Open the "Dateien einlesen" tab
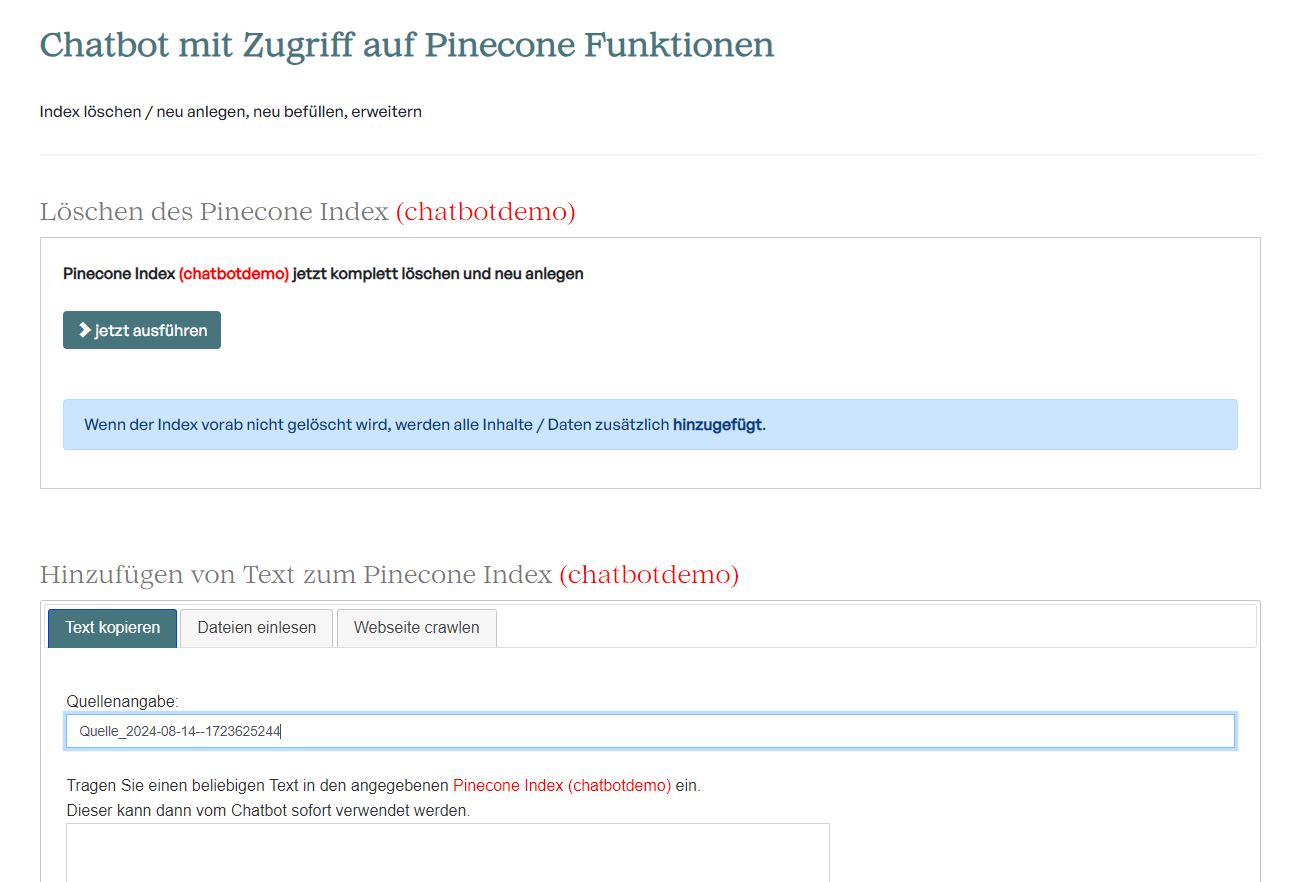This screenshot has height=882, width=1298. 256,628
